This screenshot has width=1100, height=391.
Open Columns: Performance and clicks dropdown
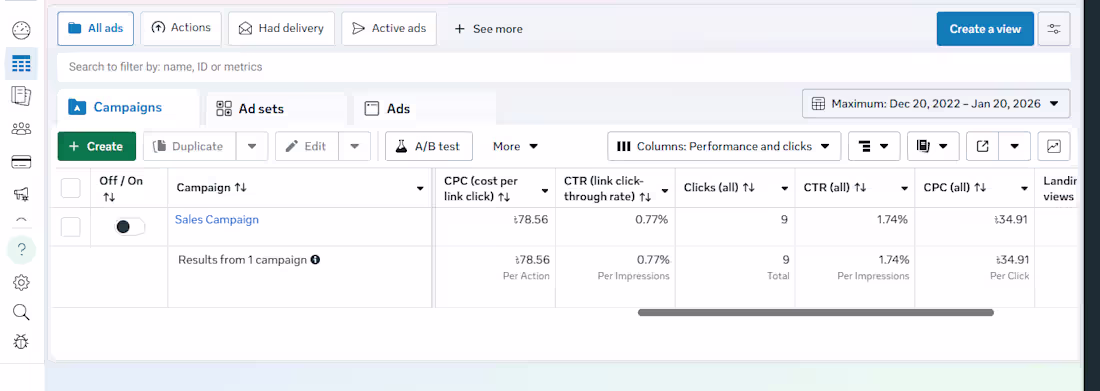tap(724, 146)
